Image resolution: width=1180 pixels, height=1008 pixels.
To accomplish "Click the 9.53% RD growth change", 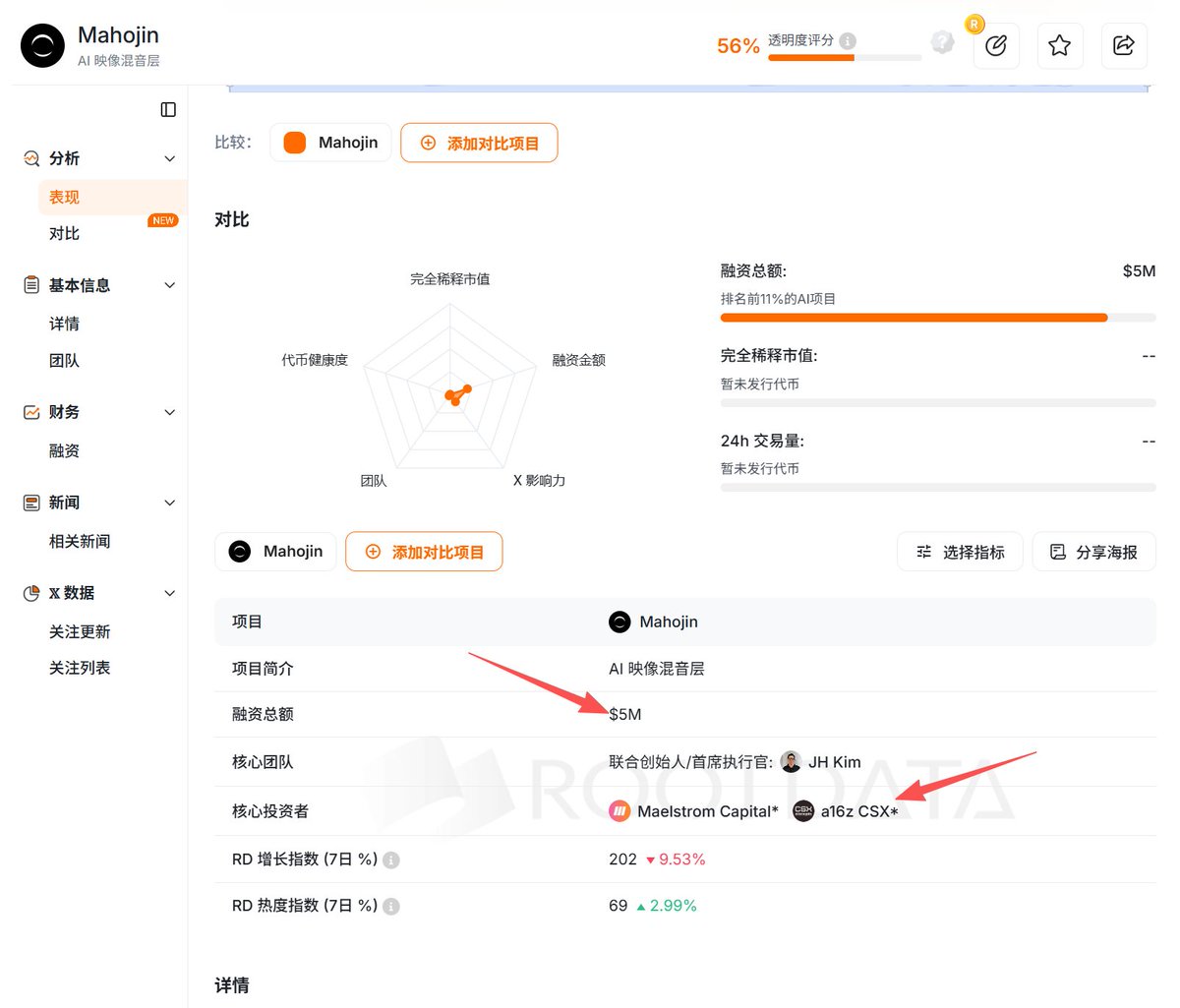I will [682, 860].
